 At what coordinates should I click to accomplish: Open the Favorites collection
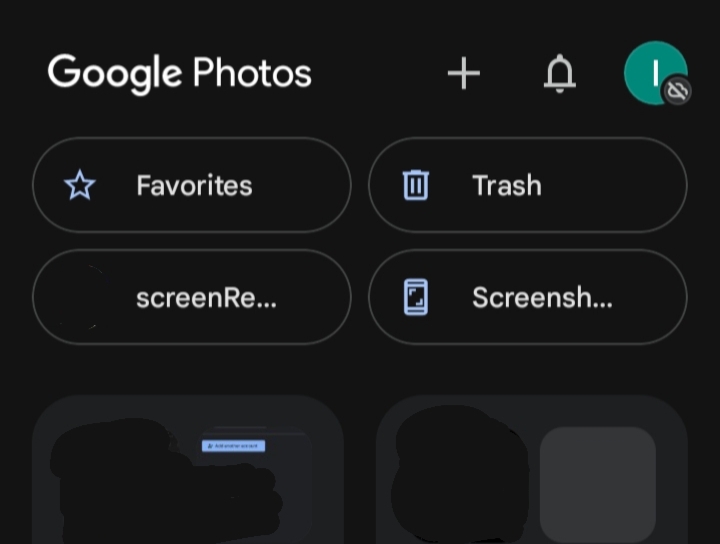192,185
